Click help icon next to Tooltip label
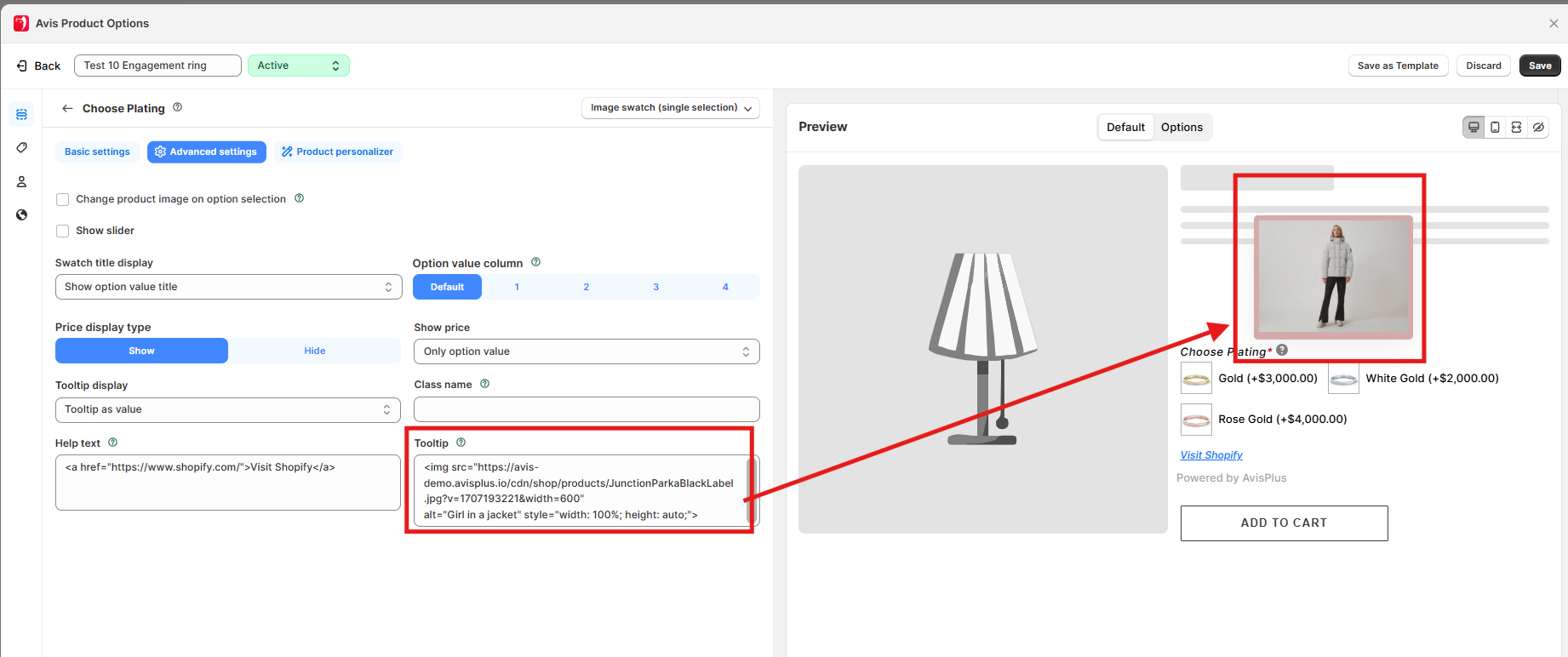Screen dimensions: 1568x657 pos(461,443)
